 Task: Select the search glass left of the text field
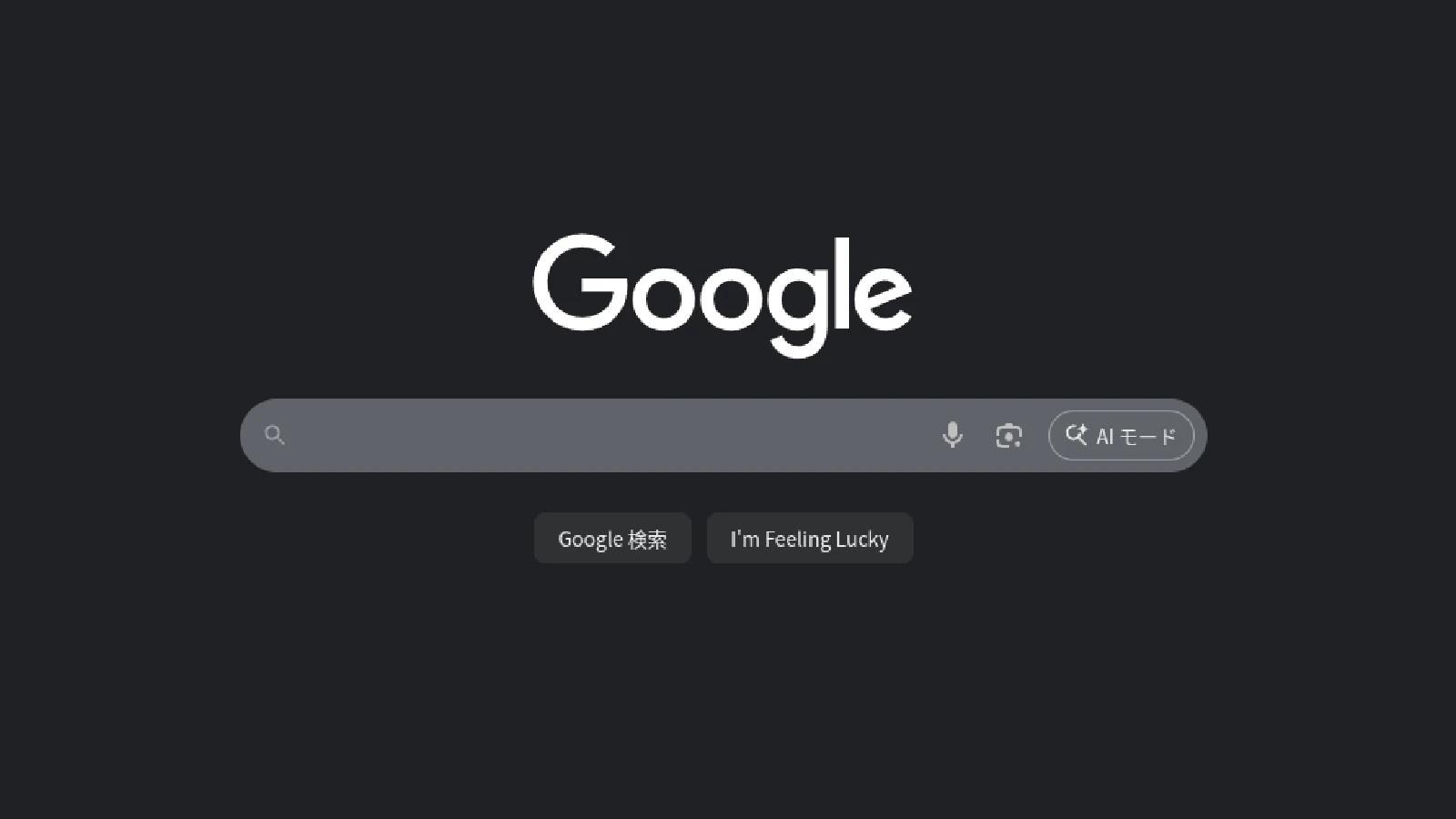pyautogui.click(x=275, y=435)
